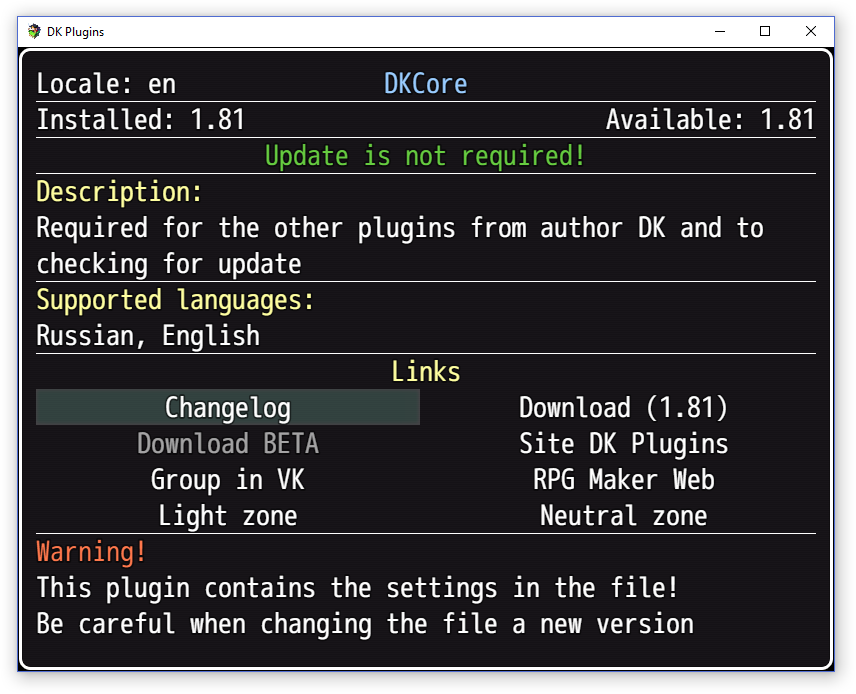Click the Supported languages heading
This screenshot has height=694, width=856.
(x=175, y=300)
